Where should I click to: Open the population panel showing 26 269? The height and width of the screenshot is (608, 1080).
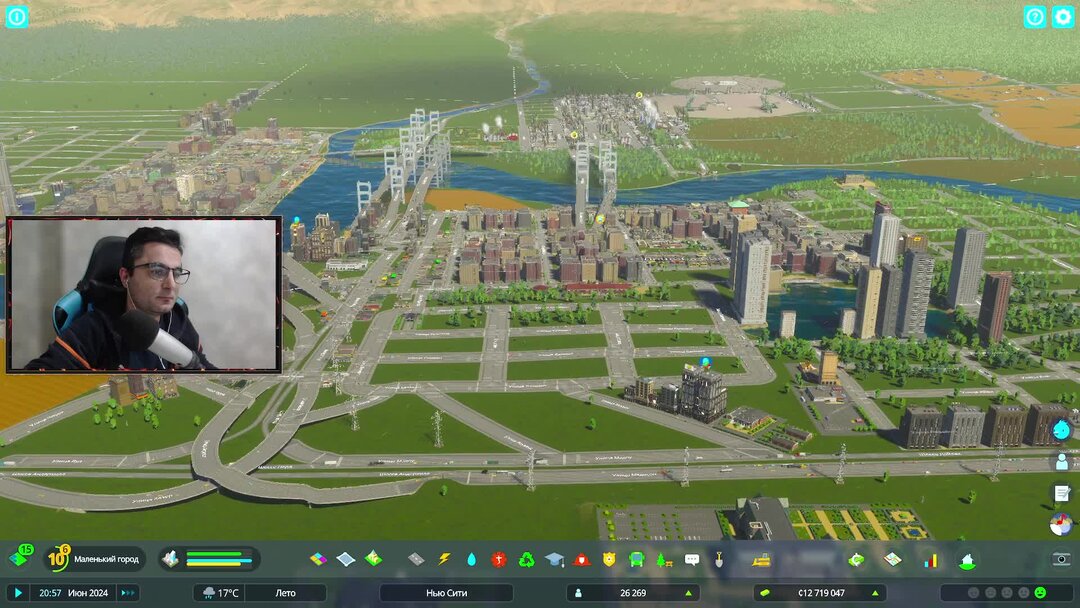point(632,592)
